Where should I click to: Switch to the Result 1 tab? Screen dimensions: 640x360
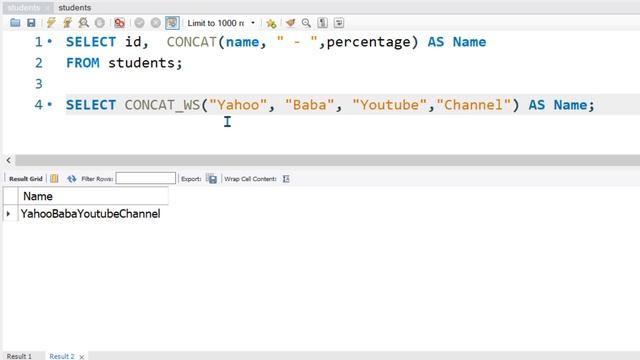click(19, 356)
